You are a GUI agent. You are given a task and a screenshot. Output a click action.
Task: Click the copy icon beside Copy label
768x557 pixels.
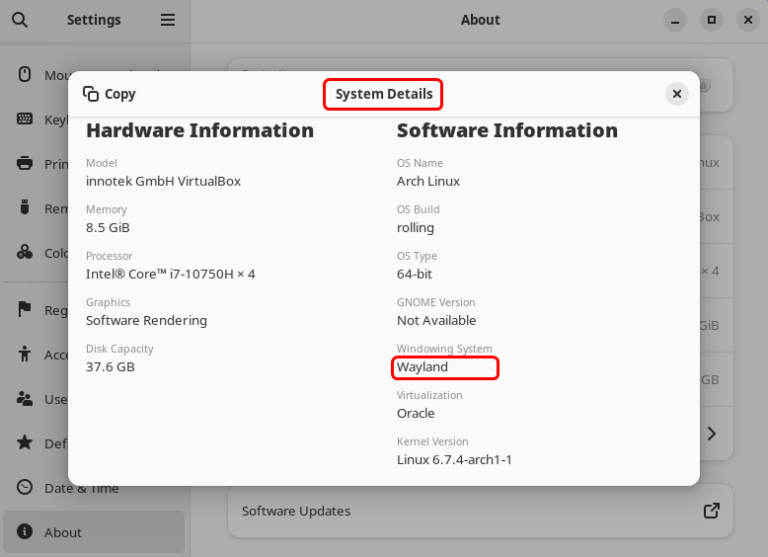coord(91,94)
